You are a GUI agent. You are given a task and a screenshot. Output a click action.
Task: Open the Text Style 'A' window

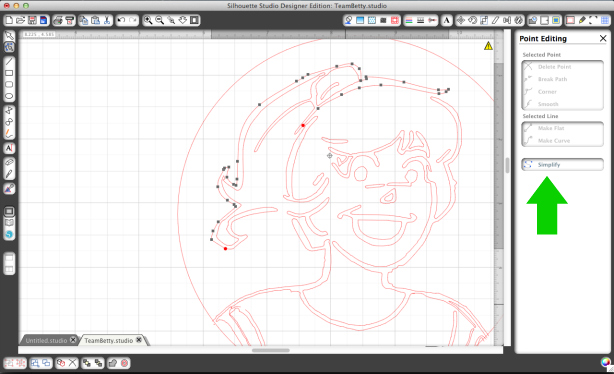[x=446, y=20]
